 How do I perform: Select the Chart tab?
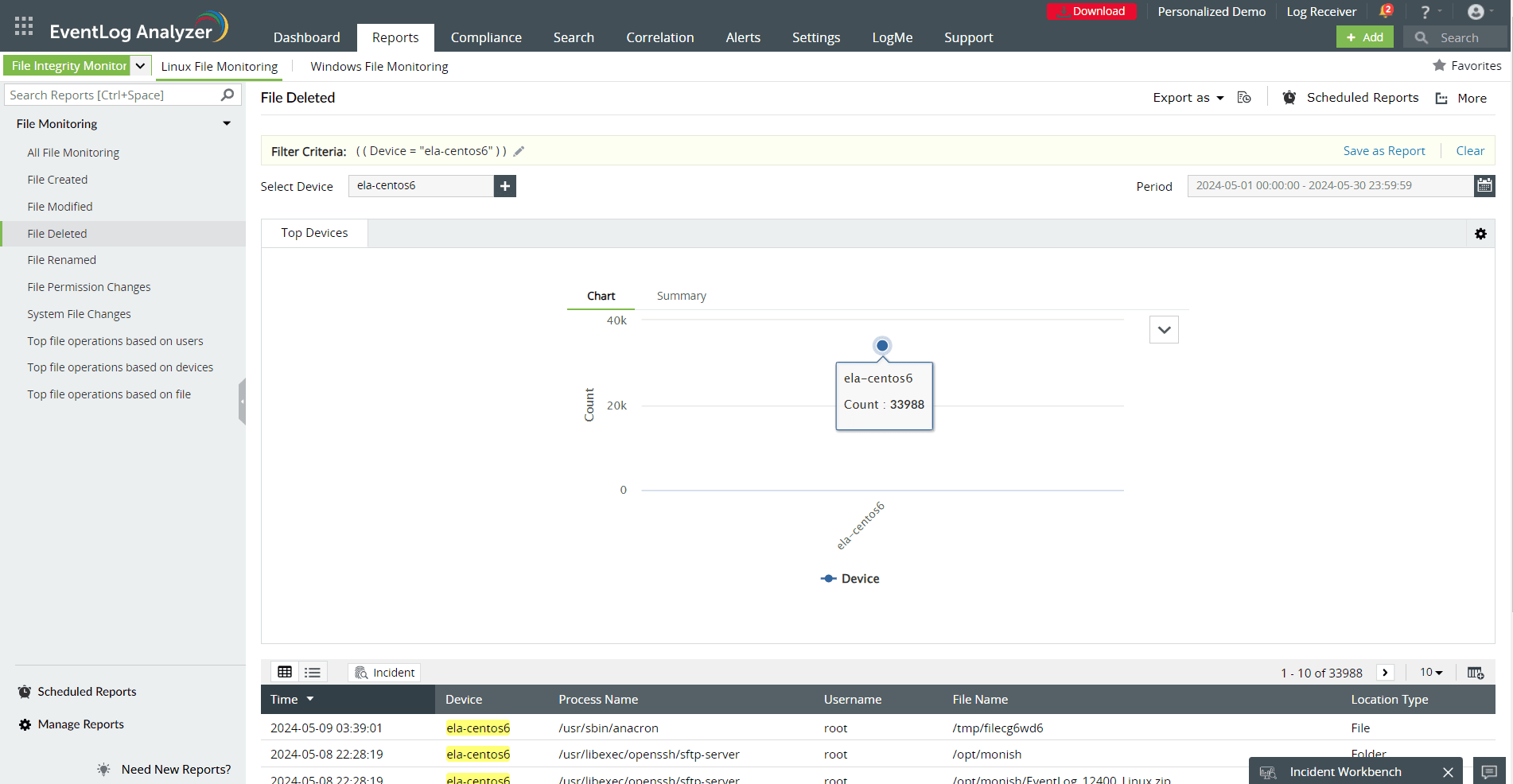(x=601, y=296)
